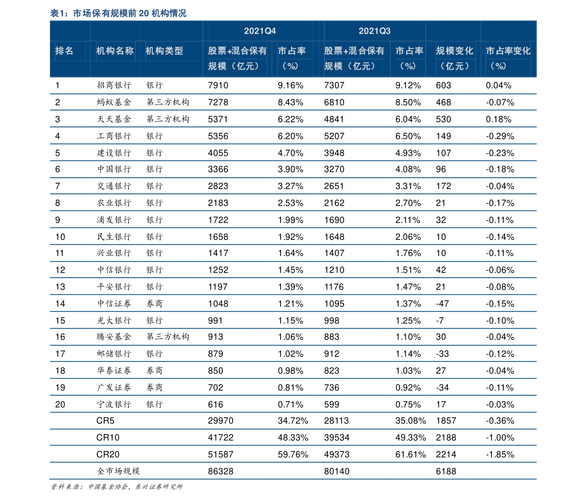Viewport: 583px width, 500px height.
Task: Click the 规模变化（亿元） column header
Action: pos(454,58)
